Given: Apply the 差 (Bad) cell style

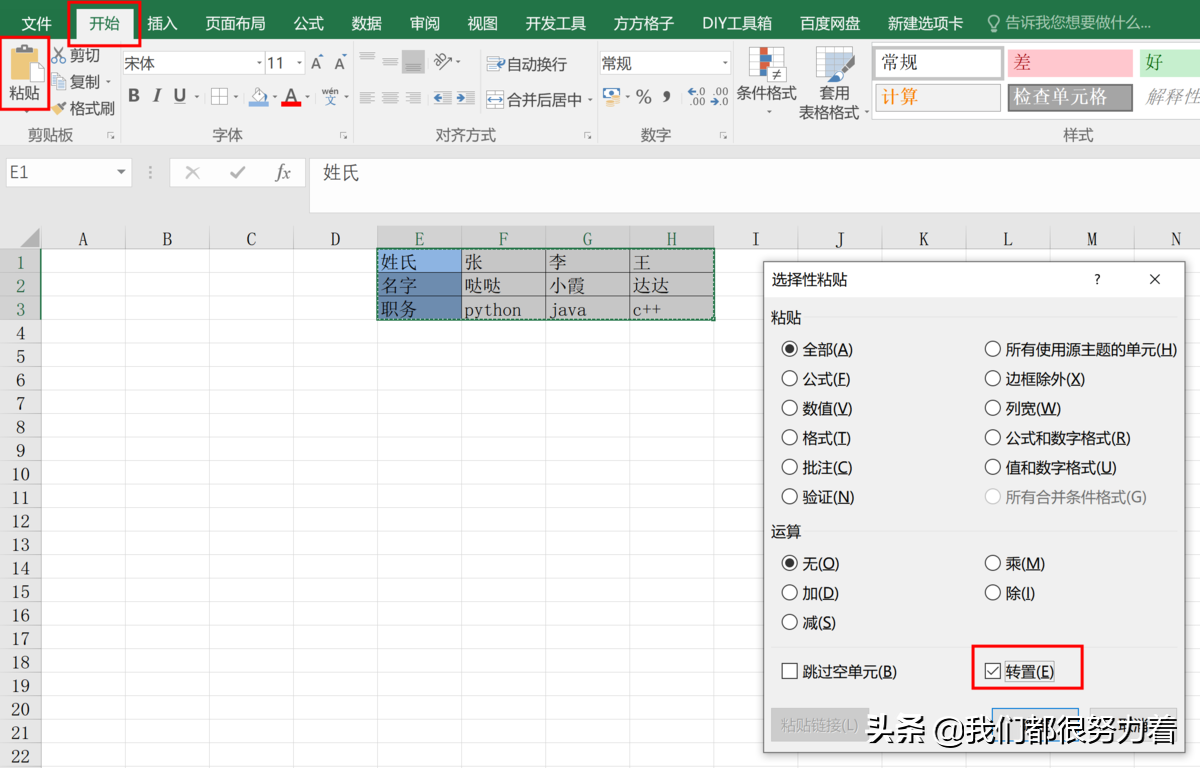Looking at the screenshot, I should click(x=1070, y=63).
